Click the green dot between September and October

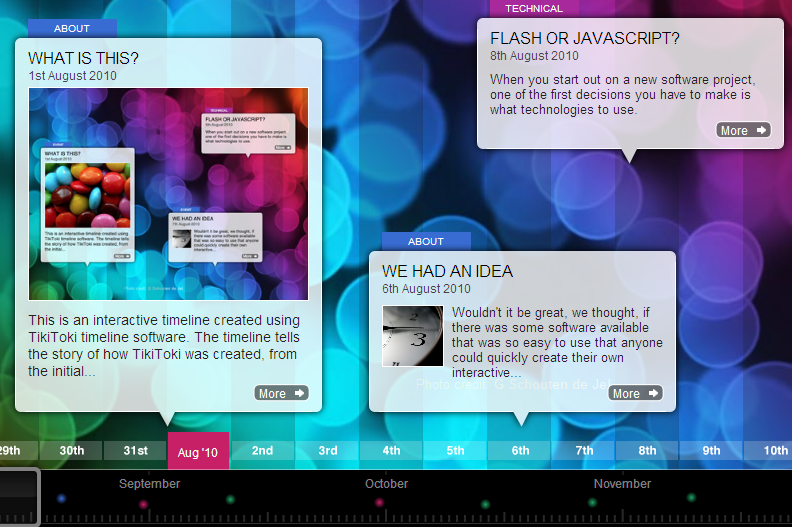point(230,499)
